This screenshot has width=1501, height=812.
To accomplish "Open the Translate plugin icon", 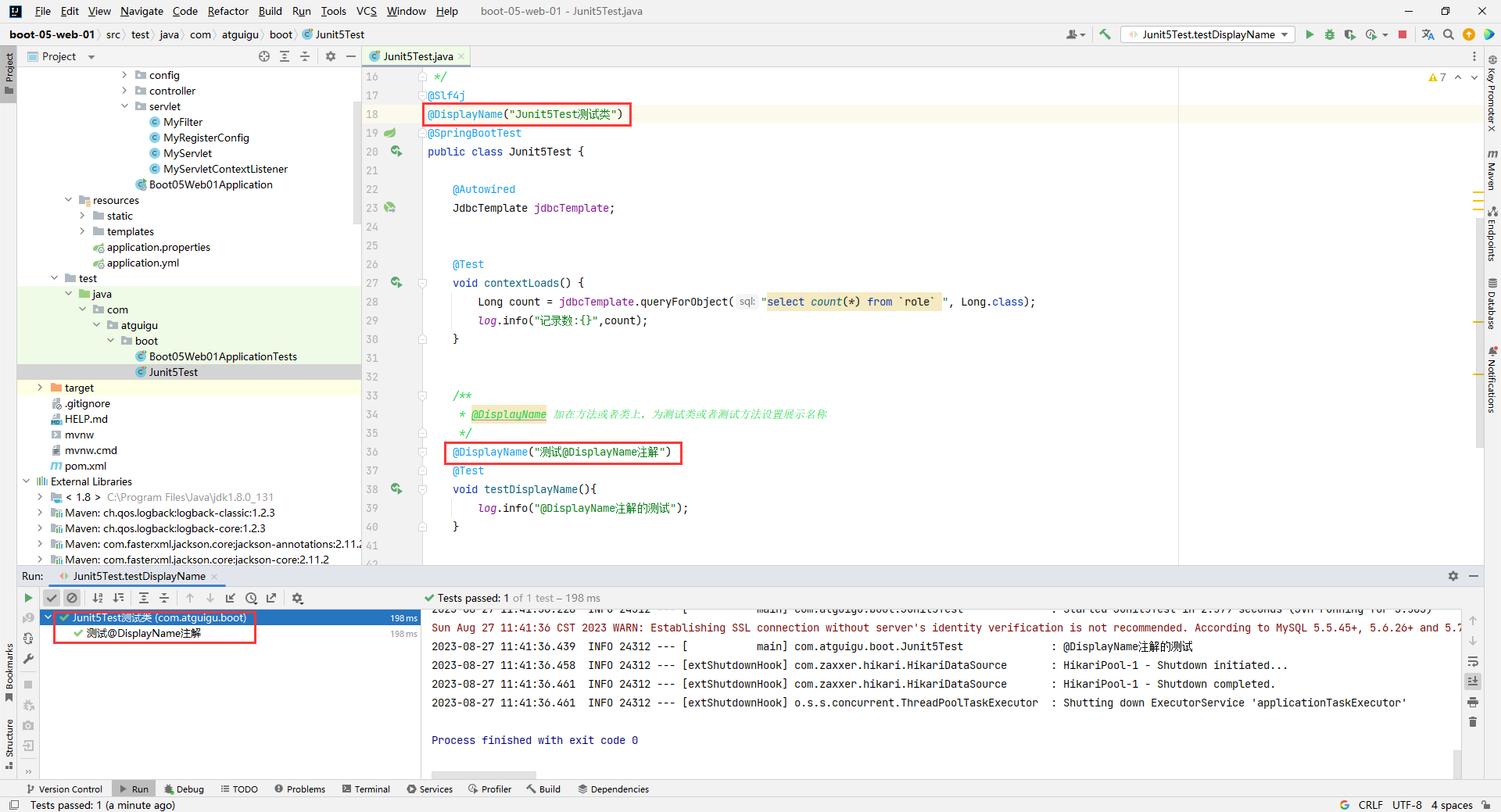I will pyautogui.click(x=1428, y=34).
